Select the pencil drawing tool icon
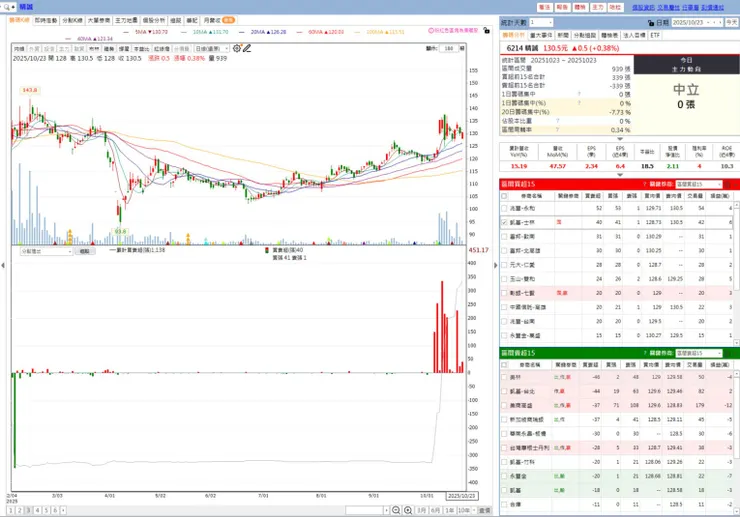Viewport: 740px width, 517px height. tap(247, 48)
